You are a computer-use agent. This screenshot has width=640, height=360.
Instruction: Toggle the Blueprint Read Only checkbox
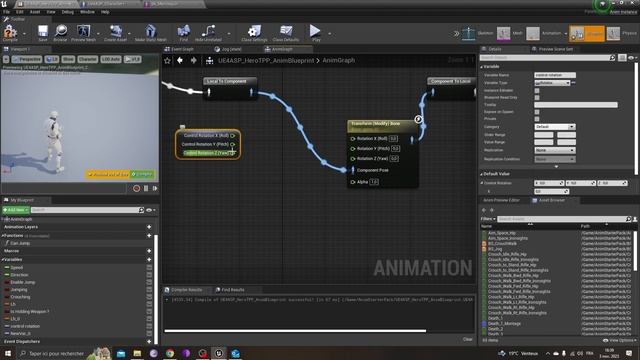pyautogui.click(x=537, y=98)
